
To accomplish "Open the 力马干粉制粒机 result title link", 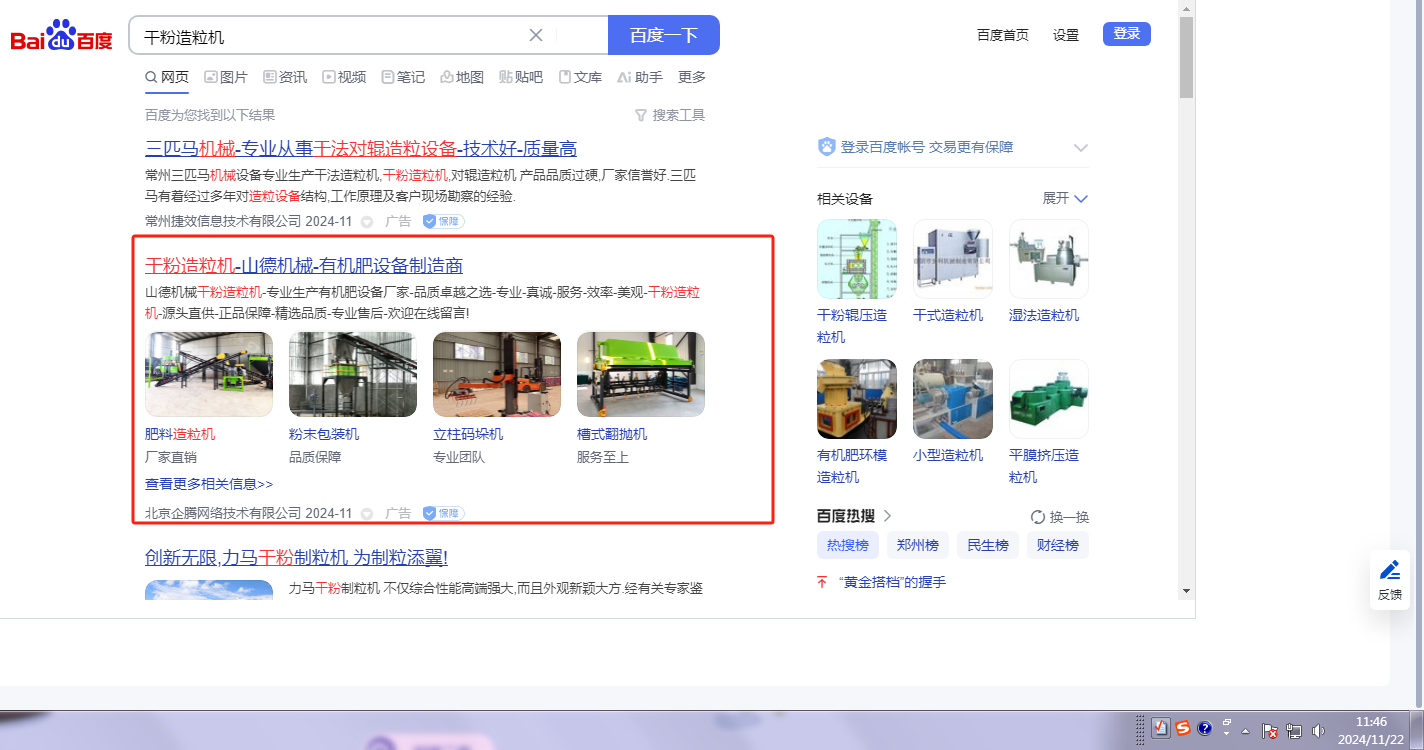I will [296, 557].
